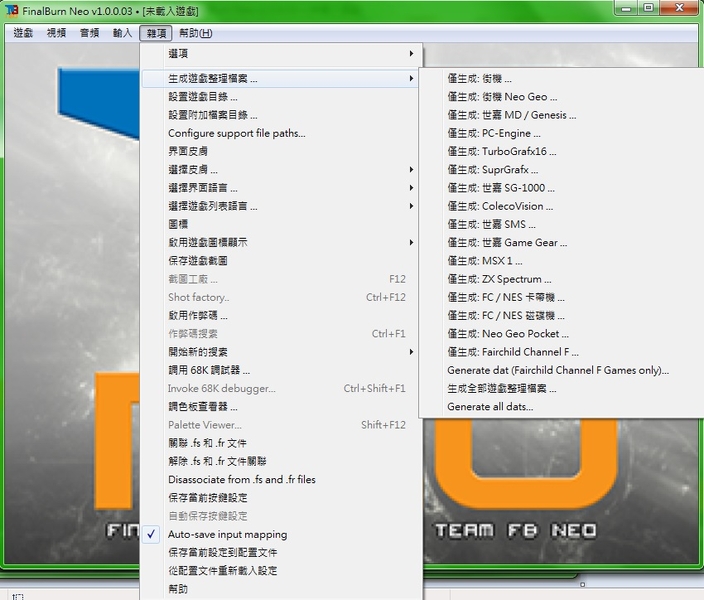Select 僅生成: Fairchild Channel F
Viewport: 704px width, 600px height.
pos(562,352)
